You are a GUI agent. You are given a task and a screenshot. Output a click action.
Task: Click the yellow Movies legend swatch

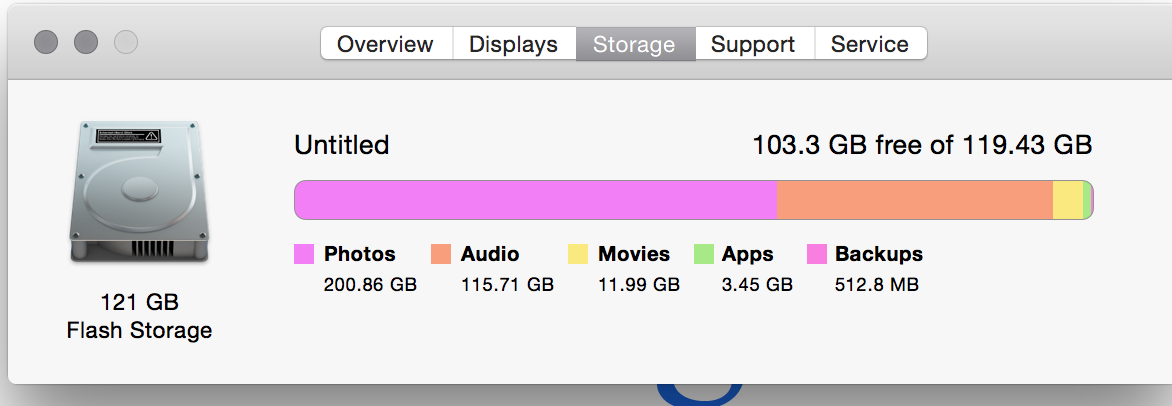click(x=578, y=254)
